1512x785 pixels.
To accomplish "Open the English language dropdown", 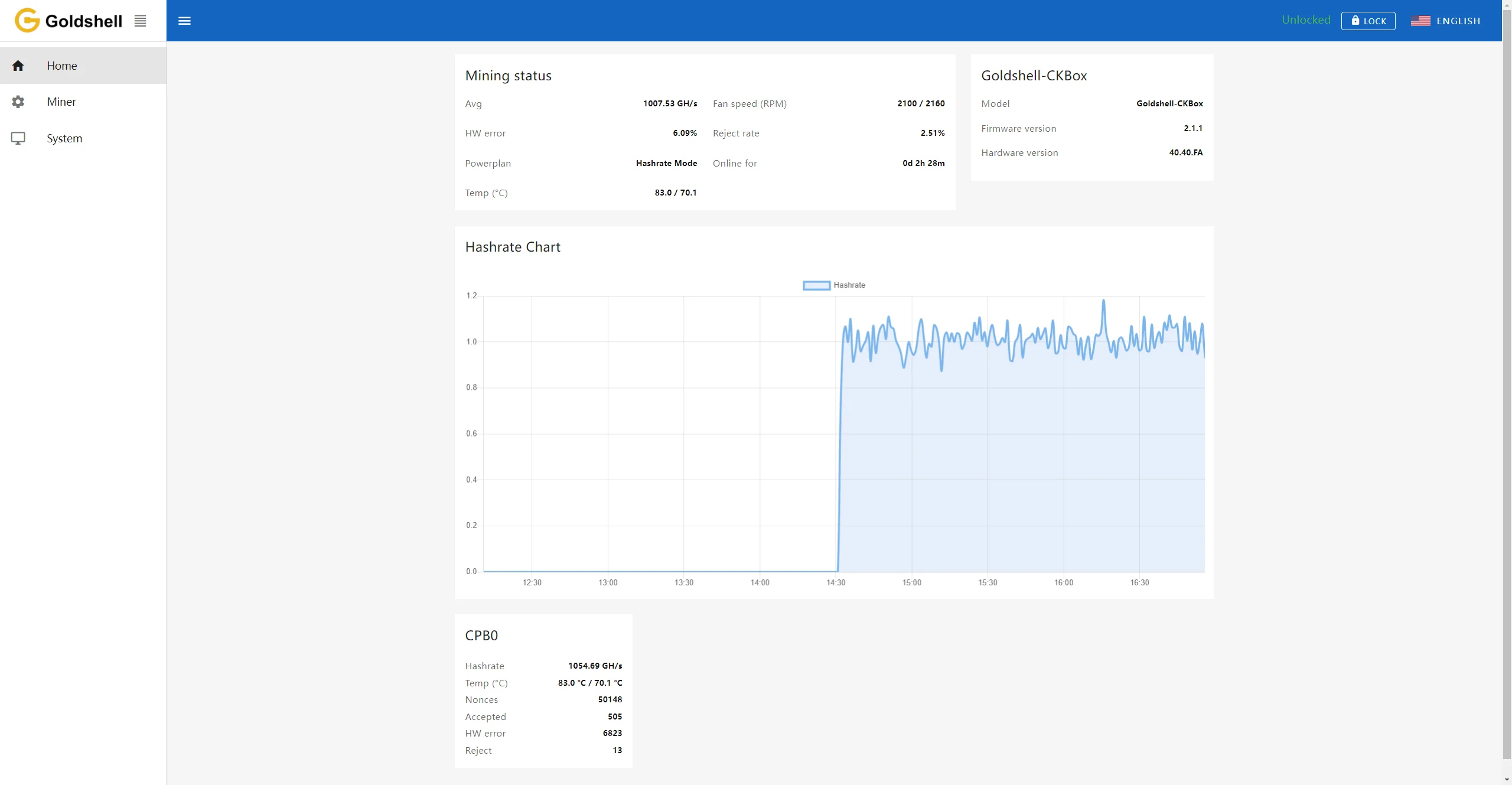I will point(1458,21).
